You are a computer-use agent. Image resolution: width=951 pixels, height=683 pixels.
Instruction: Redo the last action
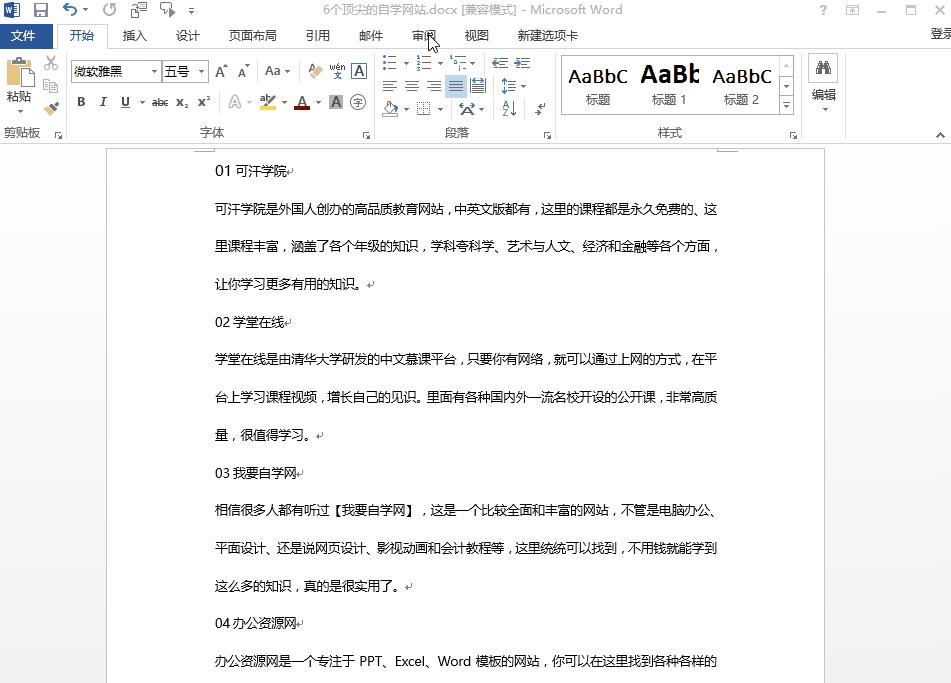(109, 10)
